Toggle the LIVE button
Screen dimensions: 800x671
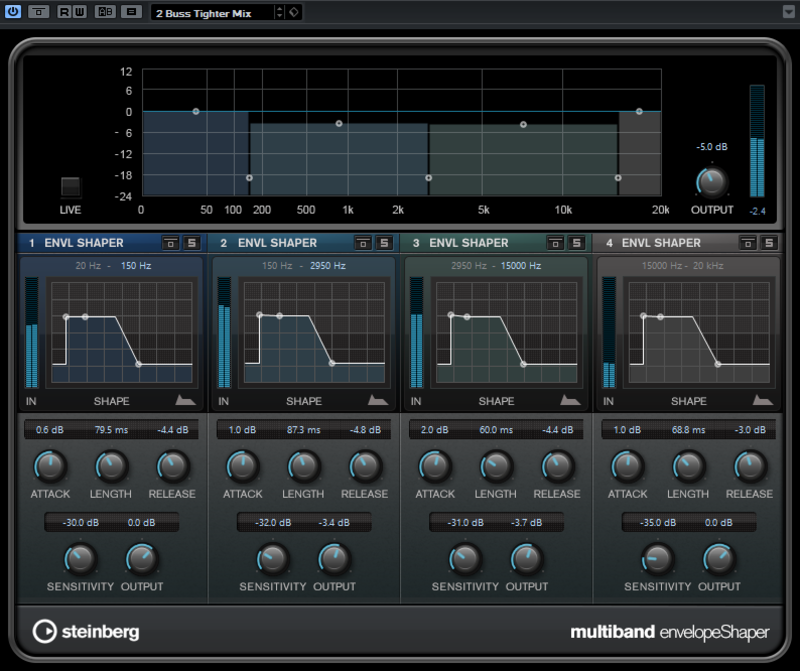point(70,187)
